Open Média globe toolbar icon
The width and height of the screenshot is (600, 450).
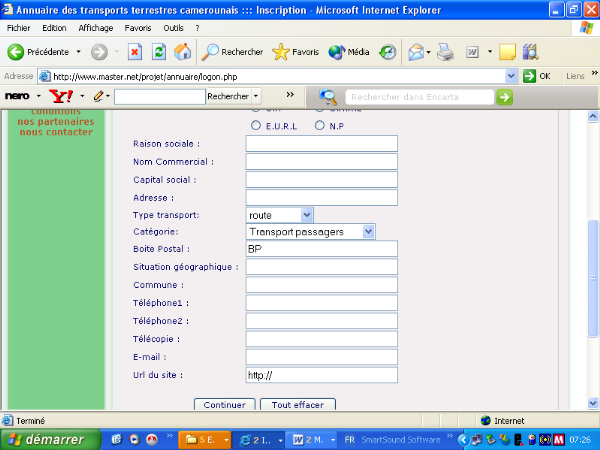click(337, 52)
